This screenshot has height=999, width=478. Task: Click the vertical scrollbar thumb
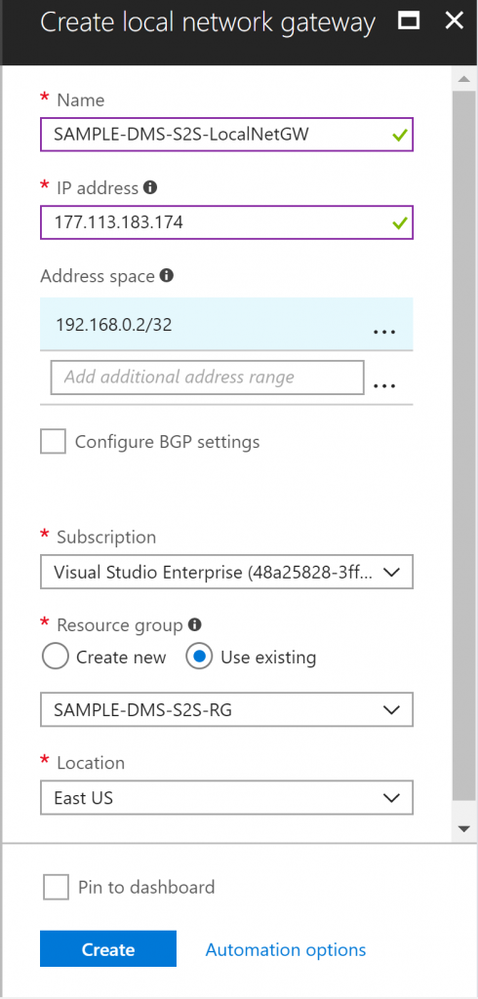pos(463,446)
